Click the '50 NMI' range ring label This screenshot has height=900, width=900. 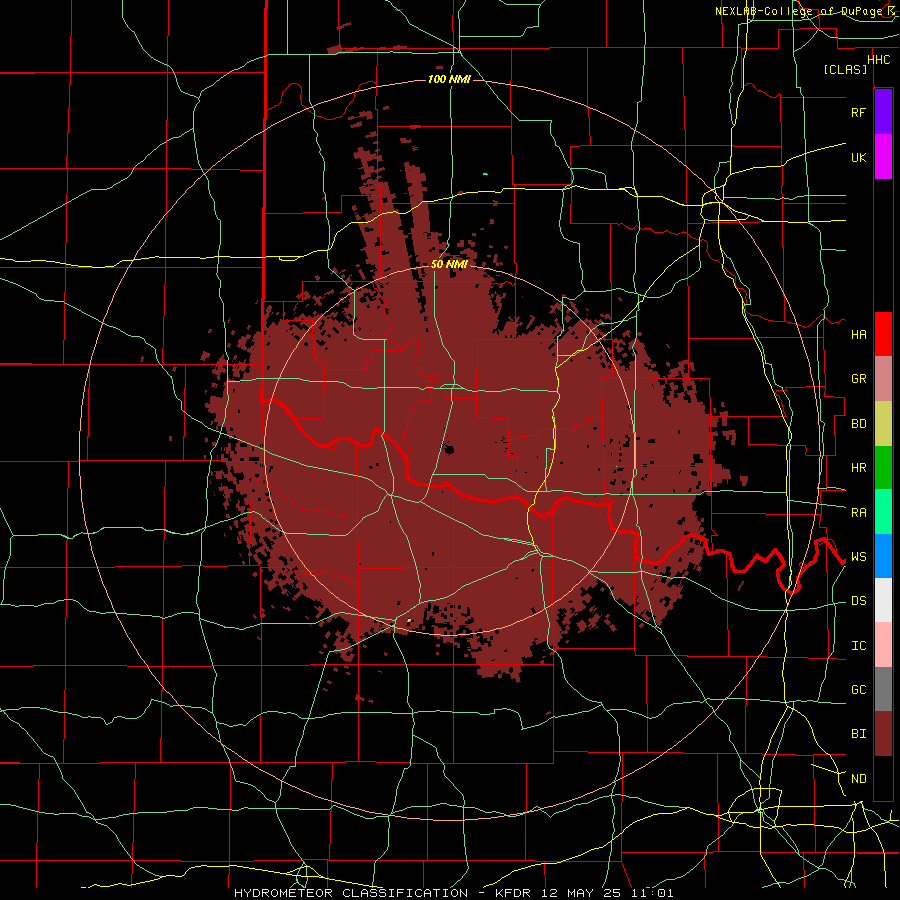[449, 264]
